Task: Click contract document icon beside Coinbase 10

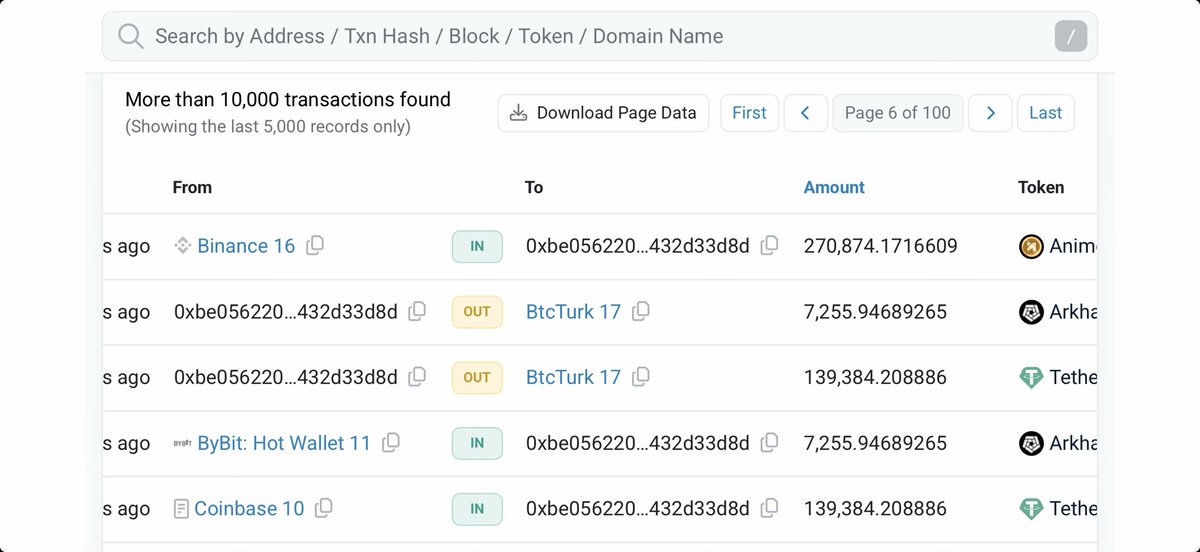Action: point(181,509)
